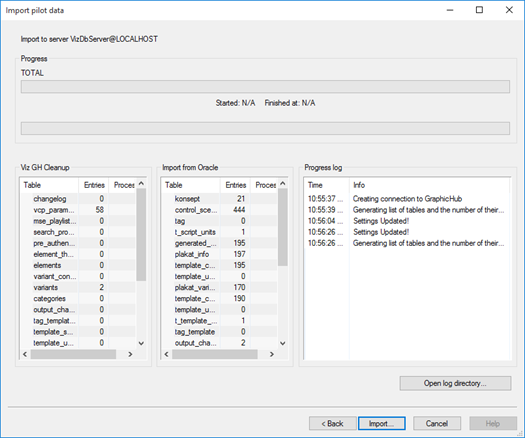The width and height of the screenshot is (525, 438).
Task: Click Import from Oracle vertical scrollbar thumb
Action: pyautogui.click(x=283, y=227)
